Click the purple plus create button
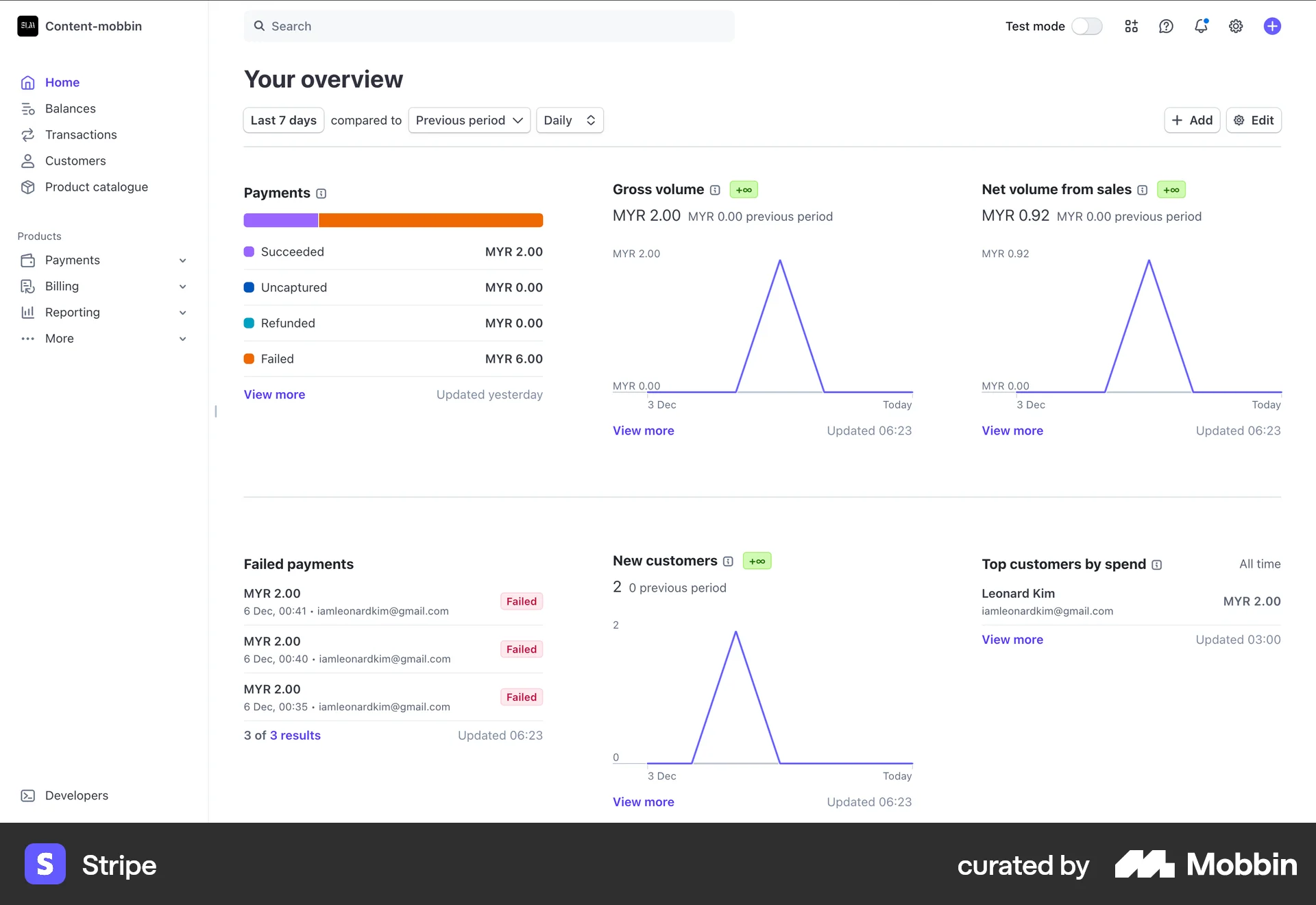This screenshot has width=1316, height=905. 1272,26
